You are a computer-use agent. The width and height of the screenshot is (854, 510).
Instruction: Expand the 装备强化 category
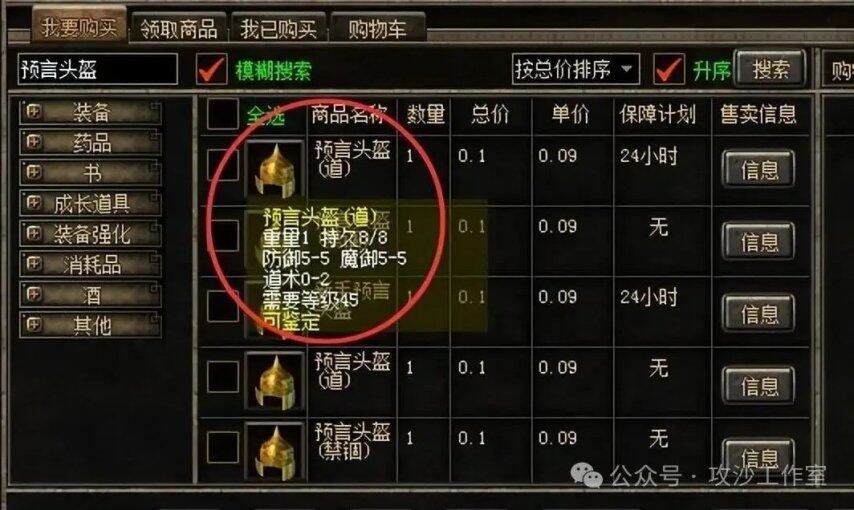(90, 234)
